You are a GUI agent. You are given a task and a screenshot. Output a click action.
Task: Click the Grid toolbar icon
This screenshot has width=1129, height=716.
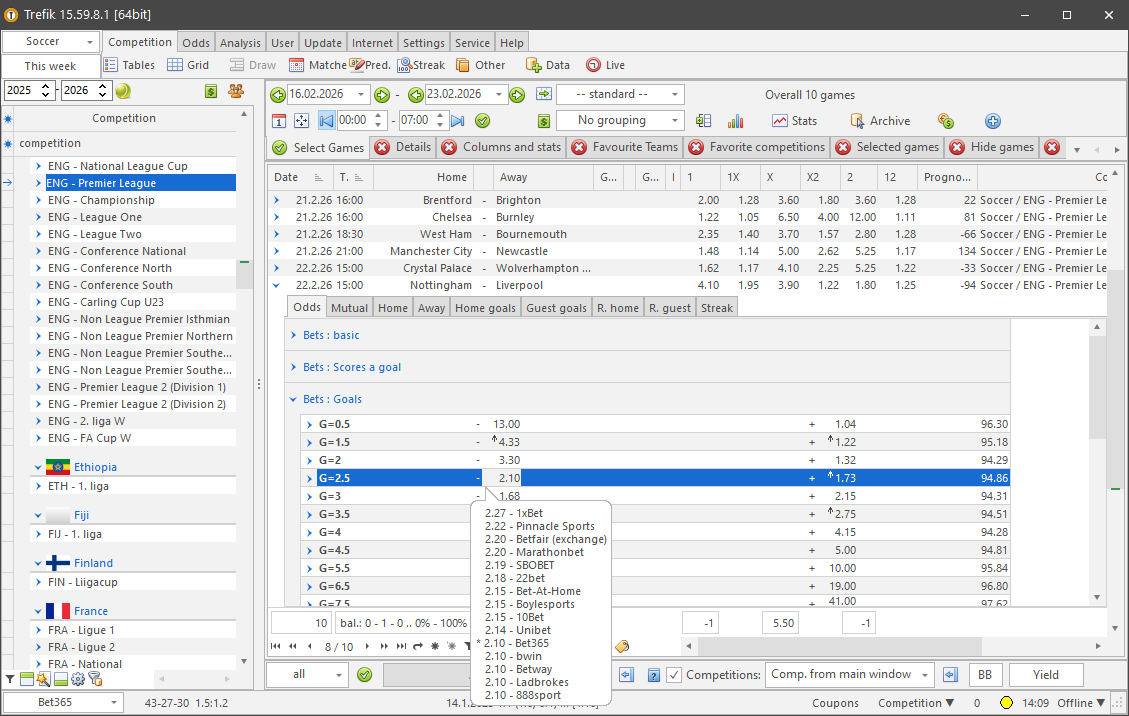(x=187, y=65)
